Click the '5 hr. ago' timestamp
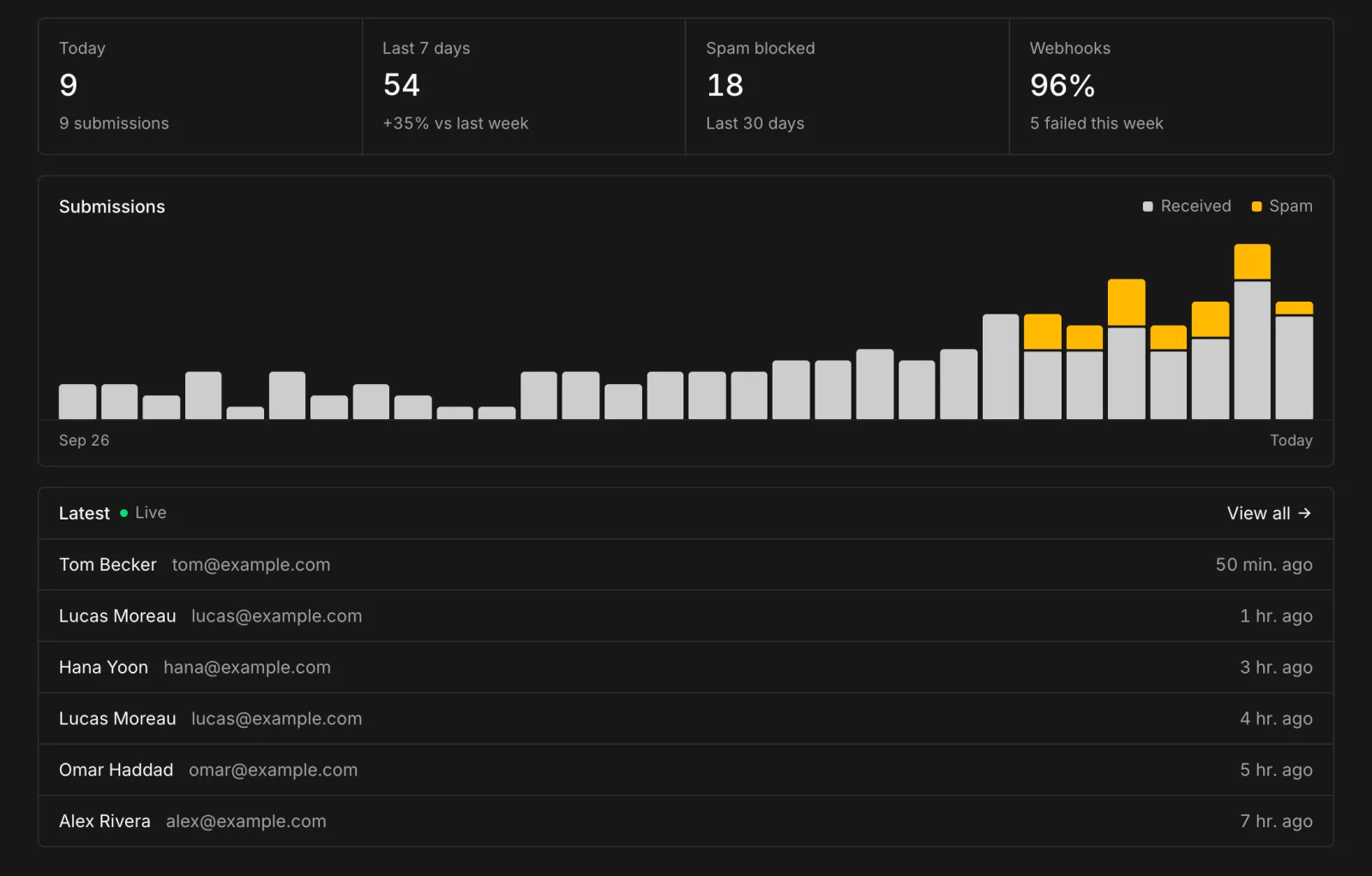1372x876 pixels. pyautogui.click(x=1276, y=770)
